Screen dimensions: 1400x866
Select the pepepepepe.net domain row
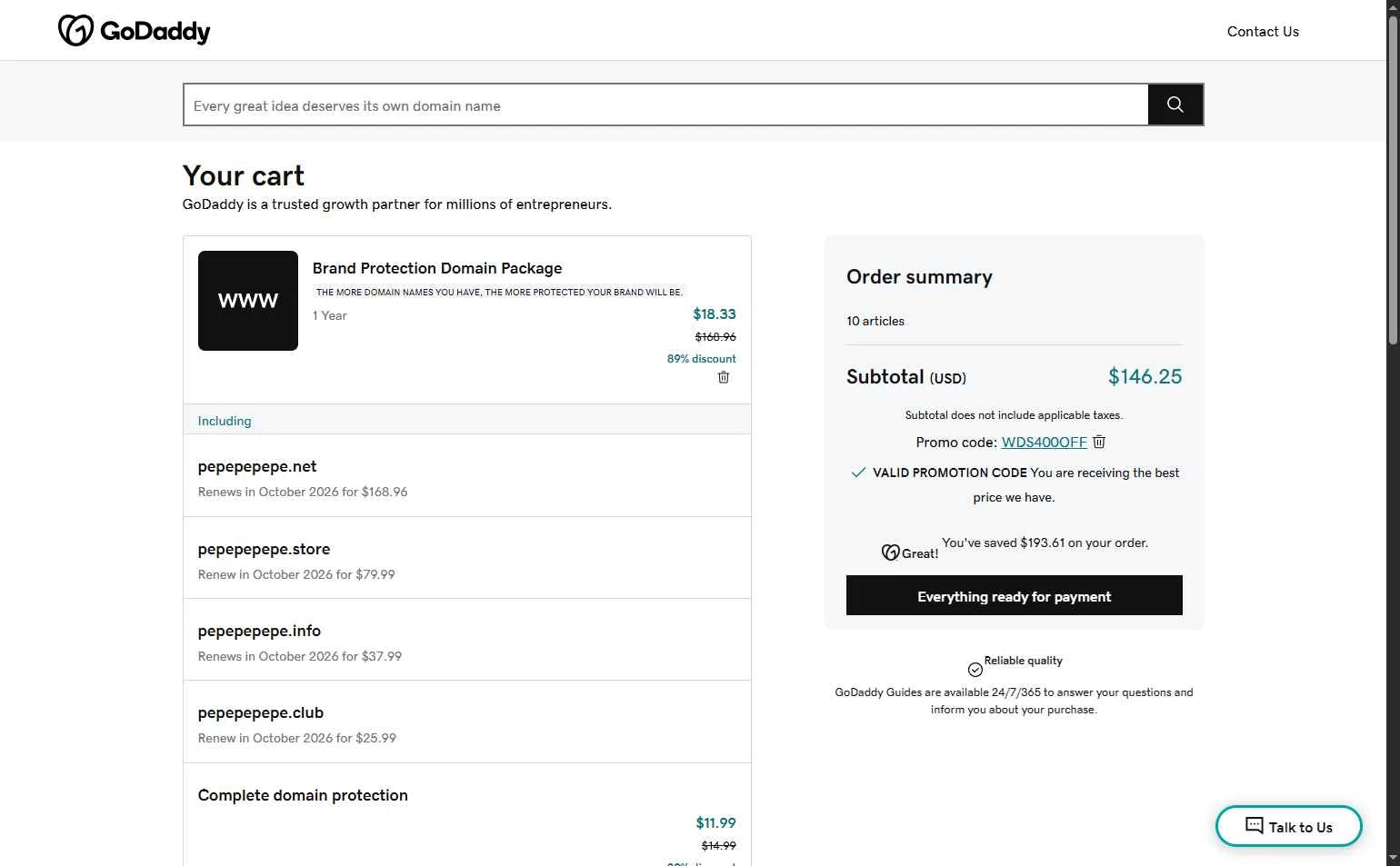[x=467, y=476]
